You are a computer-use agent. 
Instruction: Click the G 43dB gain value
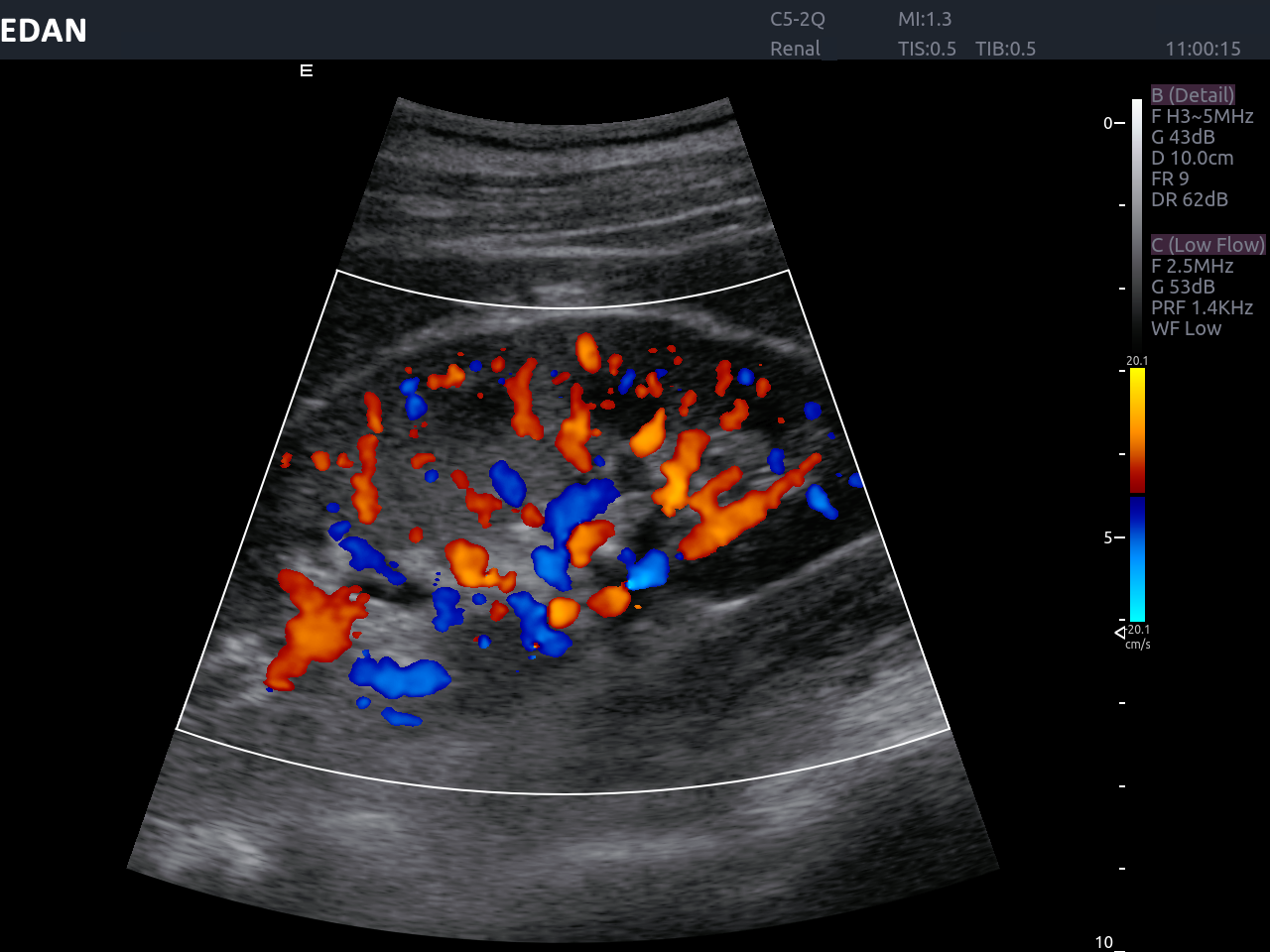click(x=1183, y=137)
